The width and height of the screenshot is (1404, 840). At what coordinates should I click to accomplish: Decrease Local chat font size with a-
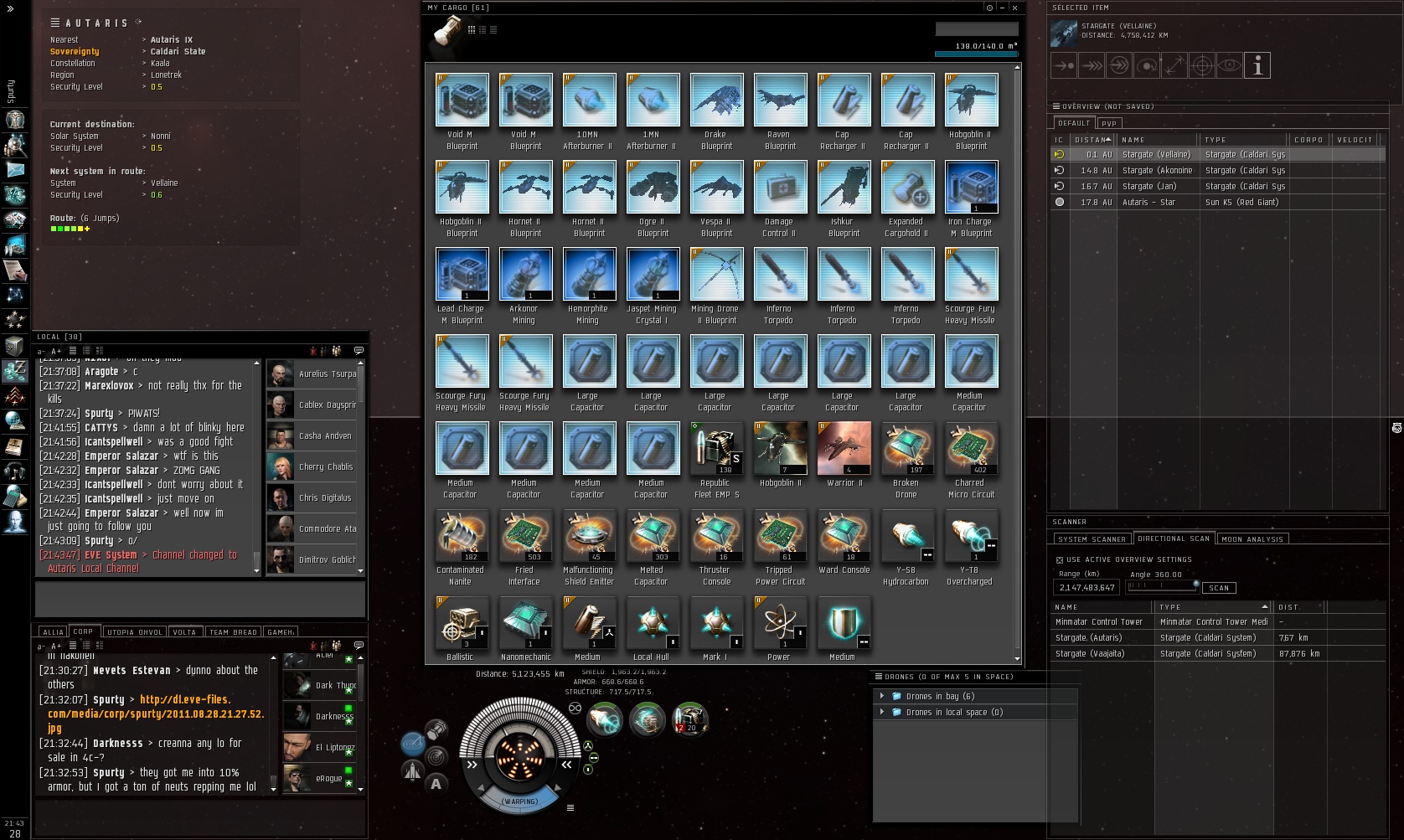coord(42,351)
